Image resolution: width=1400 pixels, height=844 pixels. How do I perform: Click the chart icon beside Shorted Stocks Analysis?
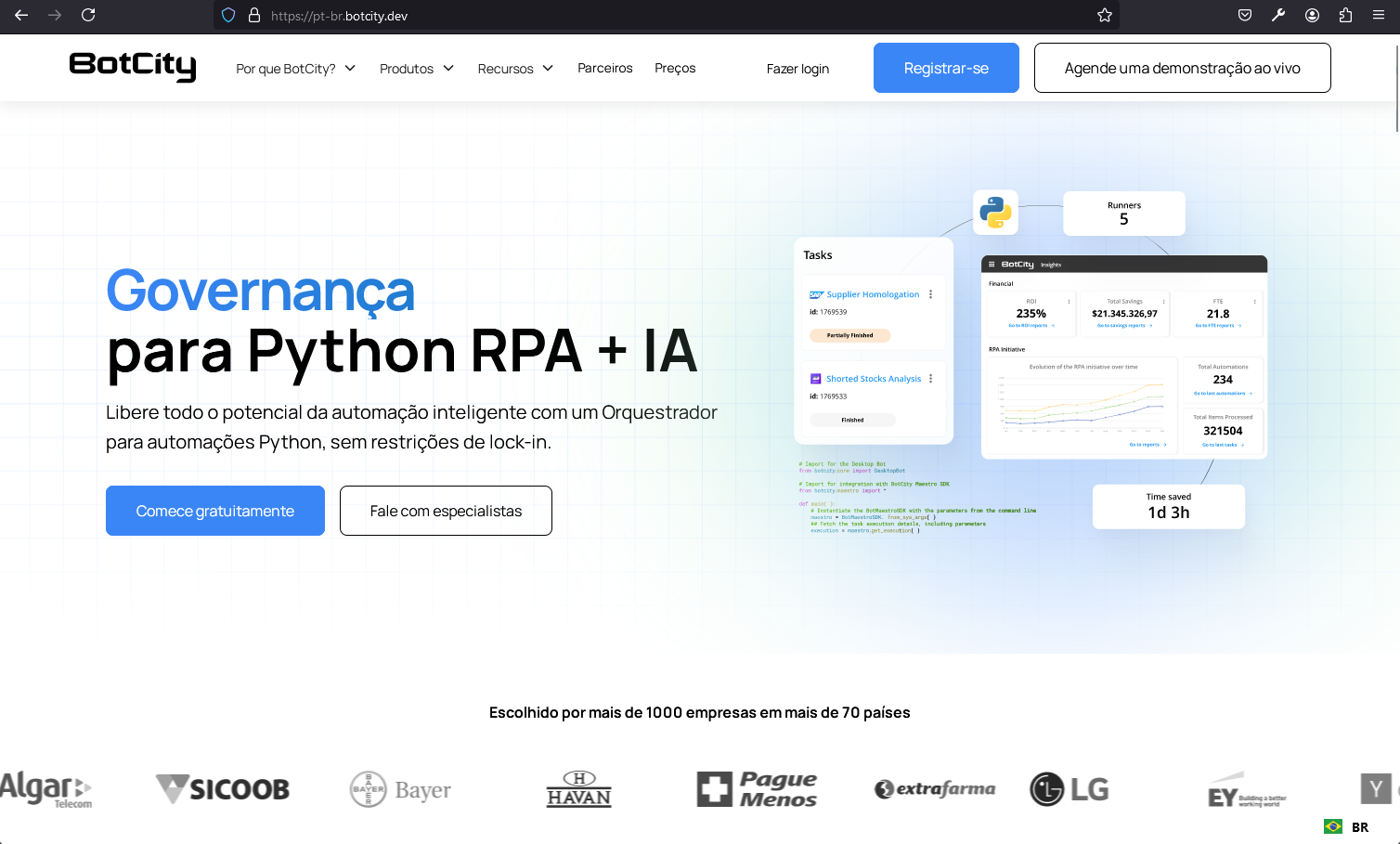pyautogui.click(x=816, y=378)
